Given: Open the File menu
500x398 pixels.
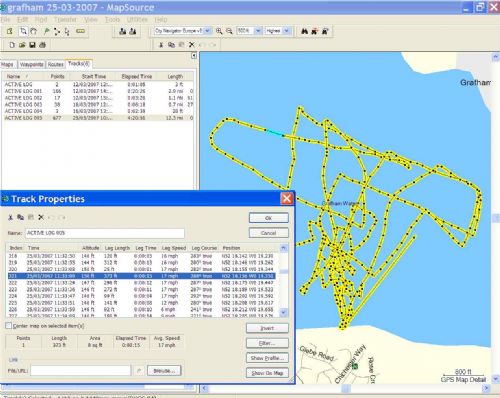Looking at the screenshot, I should click(5, 20).
